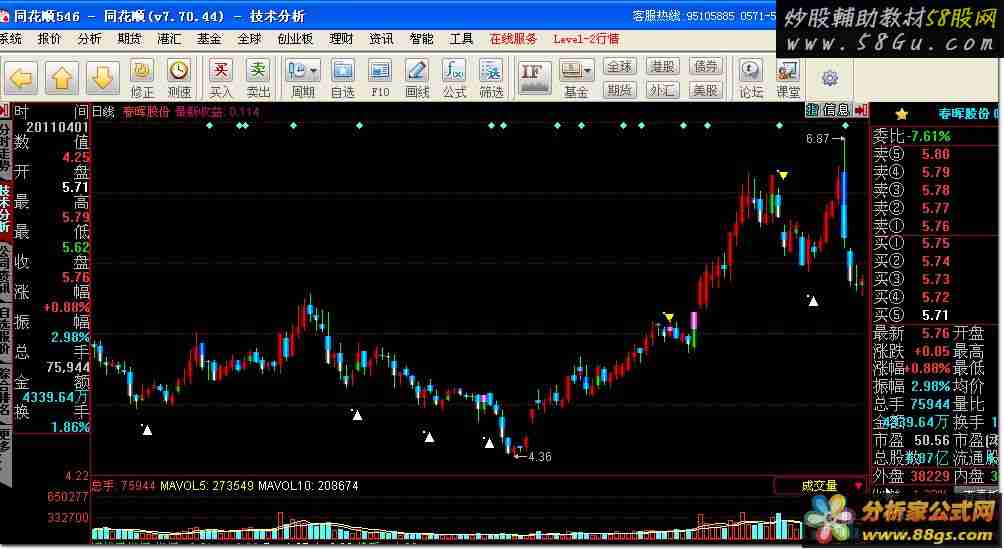
Task: Open the 周期 period dropdown
Action: click(303, 79)
